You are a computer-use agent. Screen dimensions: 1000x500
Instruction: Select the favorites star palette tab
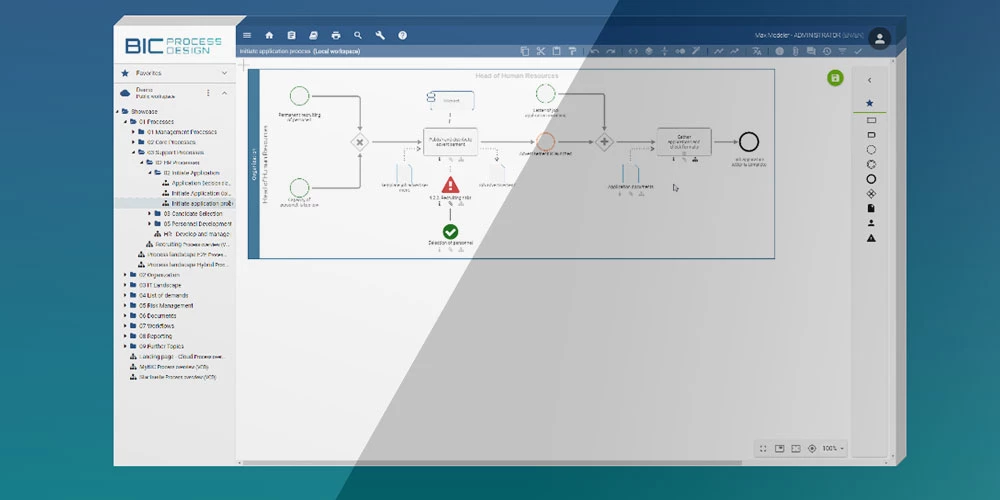pyautogui.click(x=869, y=103)
